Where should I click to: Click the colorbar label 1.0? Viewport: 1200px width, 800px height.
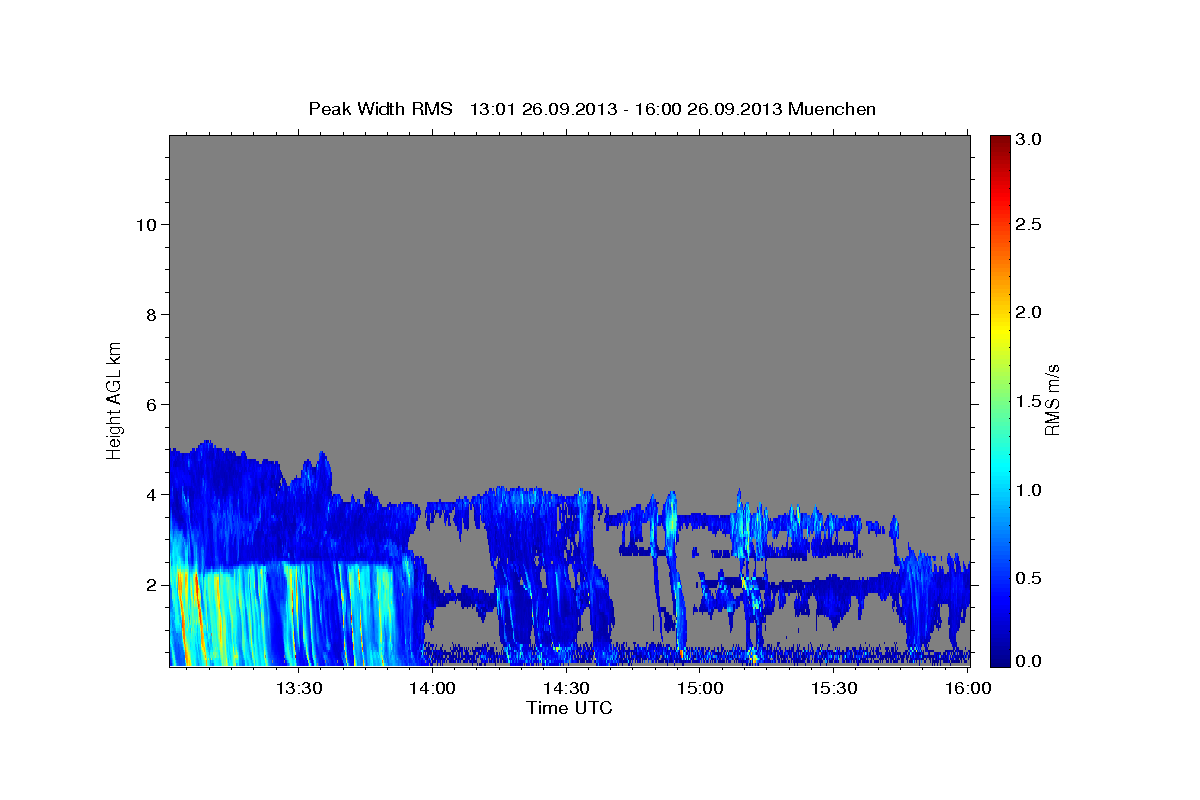pyautogui.click(x=1029, y=490)
